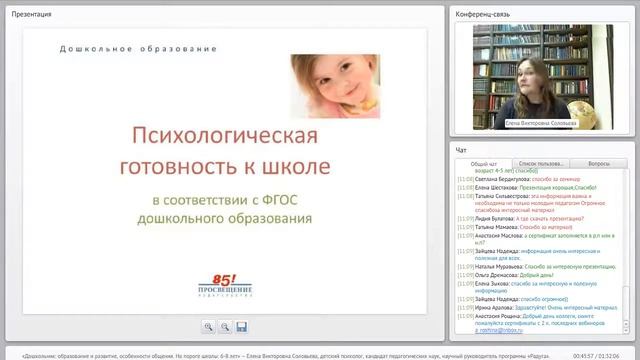The height and width of the screenshot is (360, 640).
Task: Save the presentation with floppy disk icon
Action: pyautogui.click(x=242, y=327)
